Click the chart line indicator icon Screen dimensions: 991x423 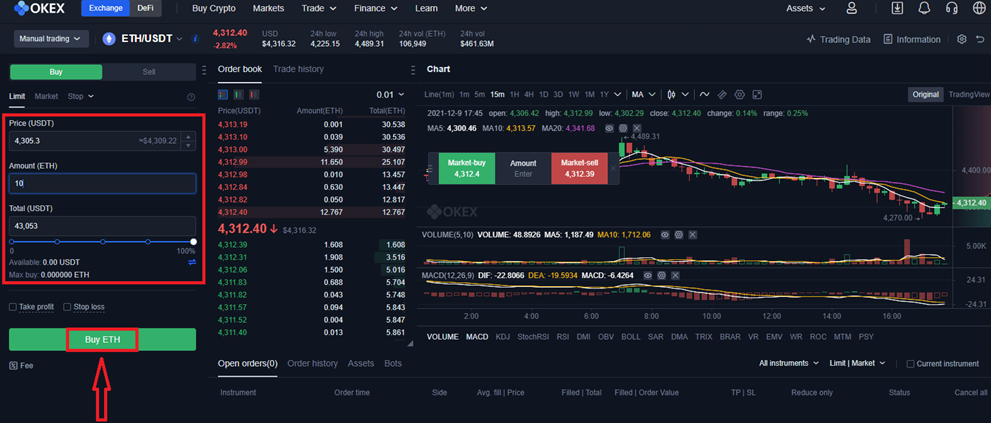tap(704, 94)
